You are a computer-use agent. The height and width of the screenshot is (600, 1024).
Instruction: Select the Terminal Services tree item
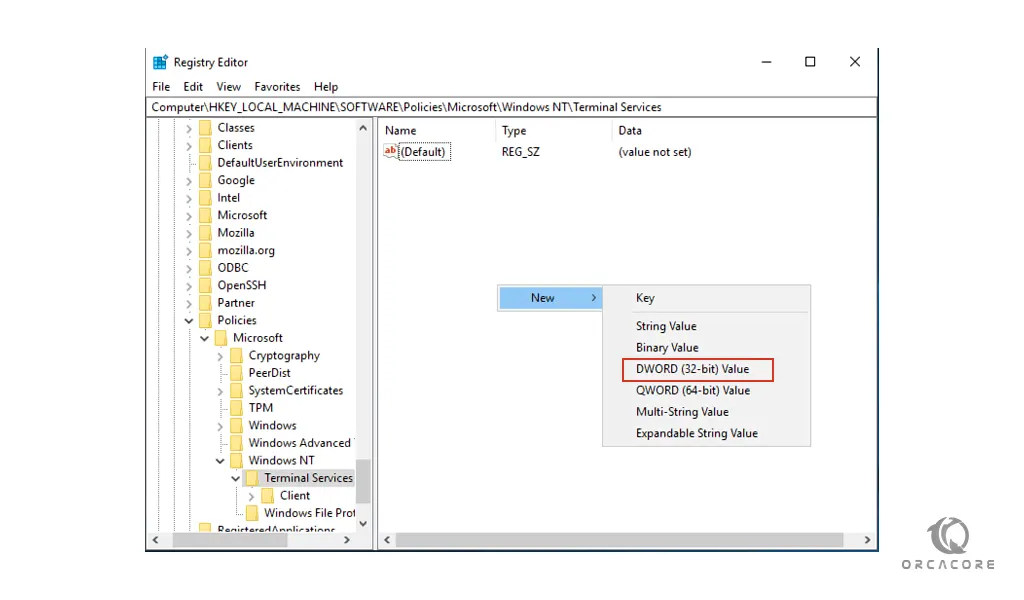click(x=308, y=478)
